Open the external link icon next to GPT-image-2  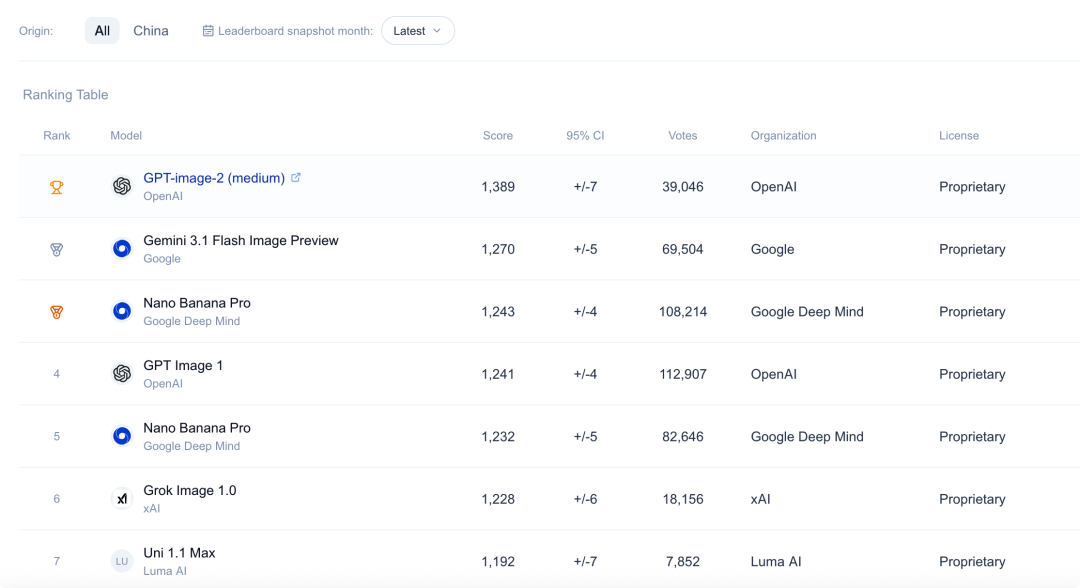tap(295, 178)
